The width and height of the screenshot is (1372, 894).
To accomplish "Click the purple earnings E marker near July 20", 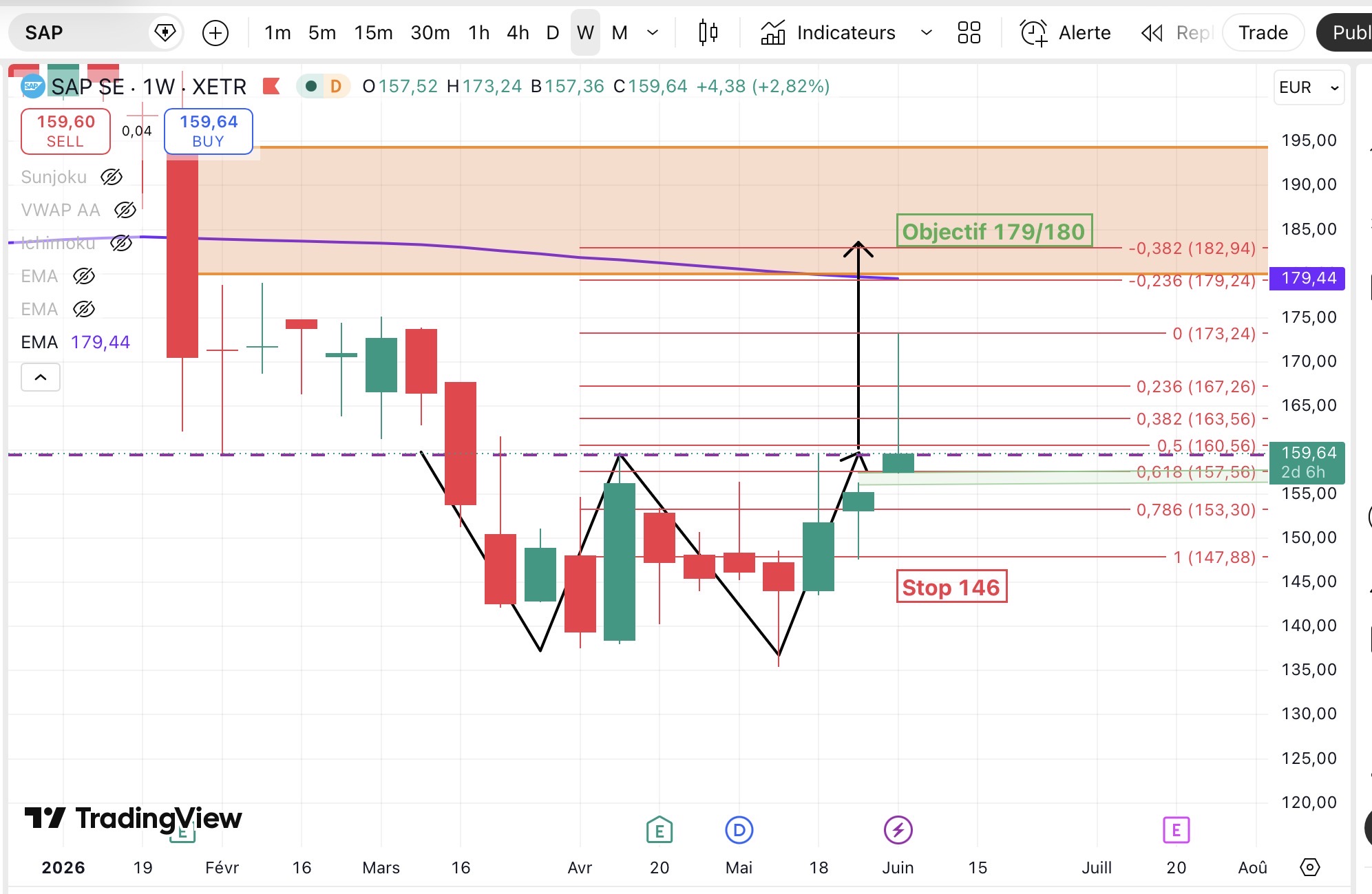I will click(x=1176, y=830).
